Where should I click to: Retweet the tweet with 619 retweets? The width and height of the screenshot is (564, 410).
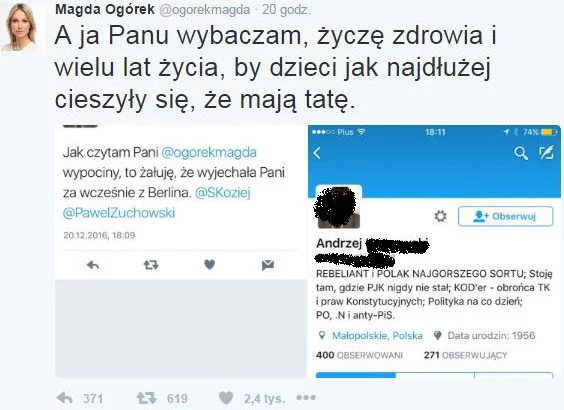point(146,398)
